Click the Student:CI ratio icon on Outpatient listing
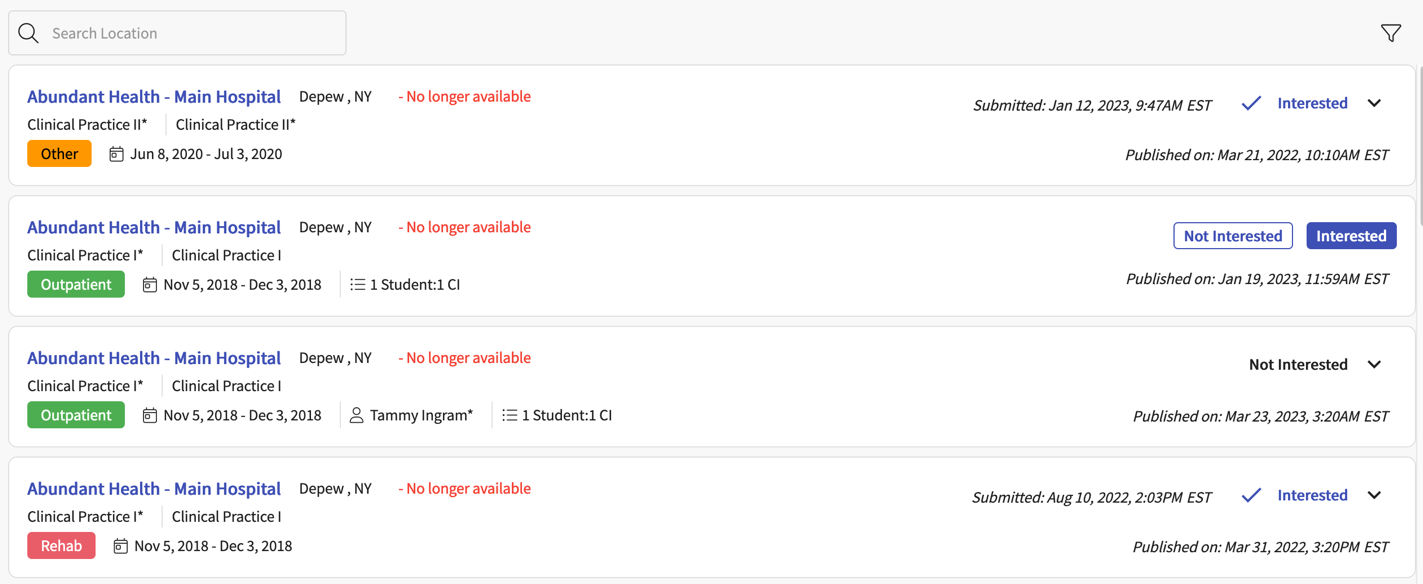The width and height of the screenshot is (1423, 584). point(358,284)
